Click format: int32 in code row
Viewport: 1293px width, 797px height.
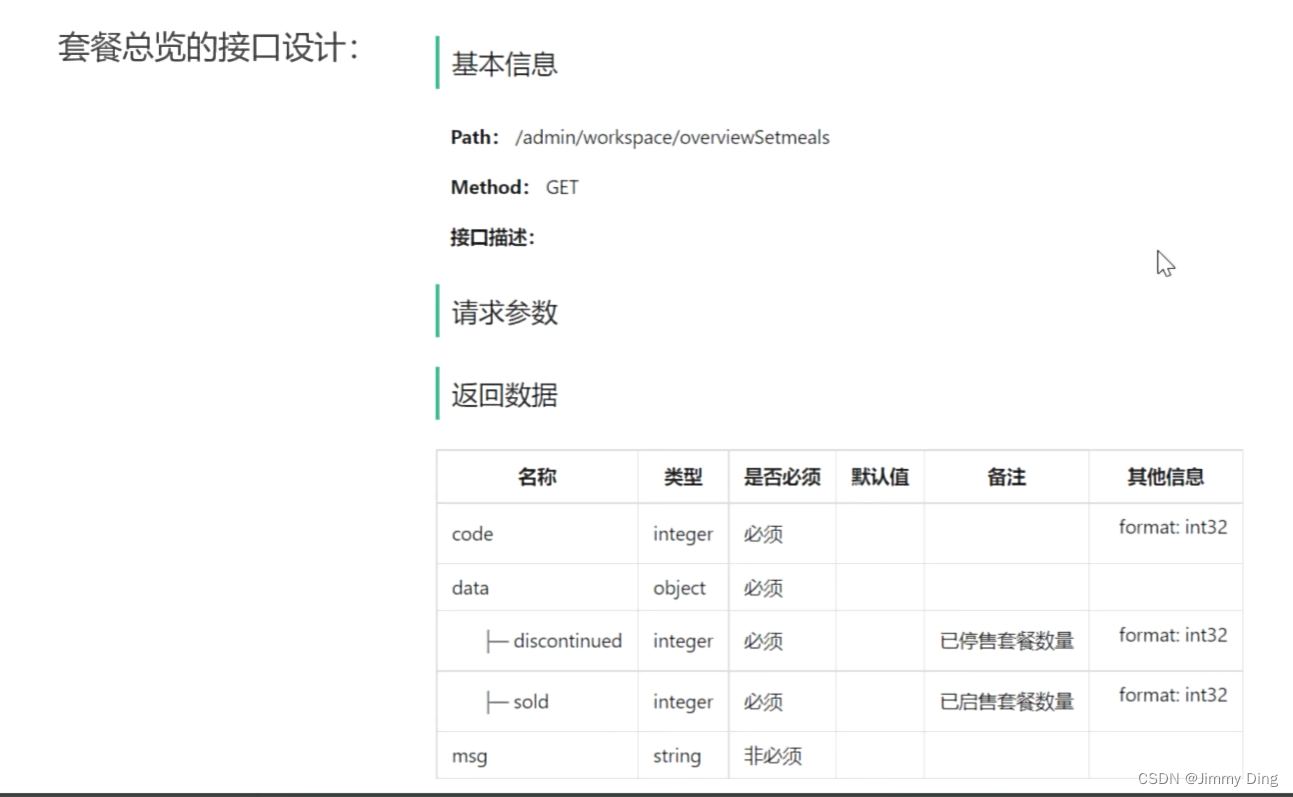point(1173,527)
